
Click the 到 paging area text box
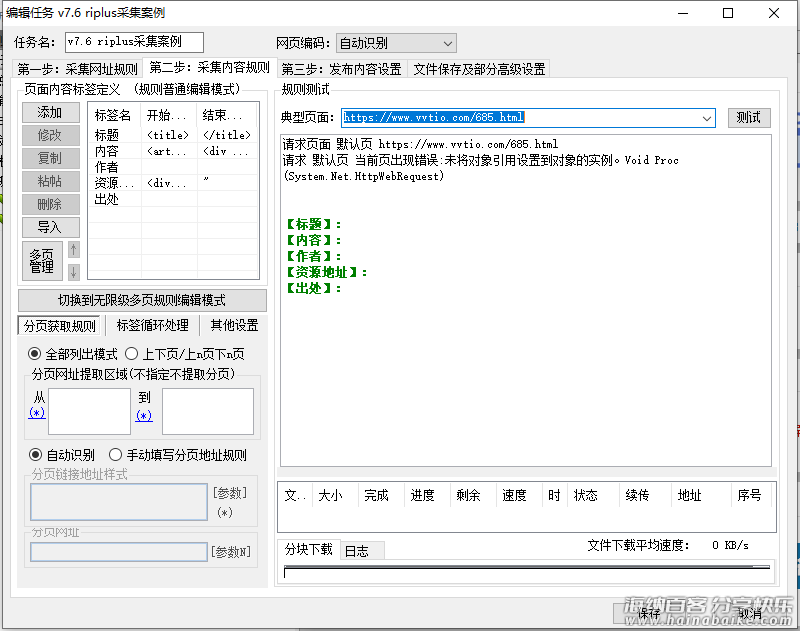[x=208, y=412]
